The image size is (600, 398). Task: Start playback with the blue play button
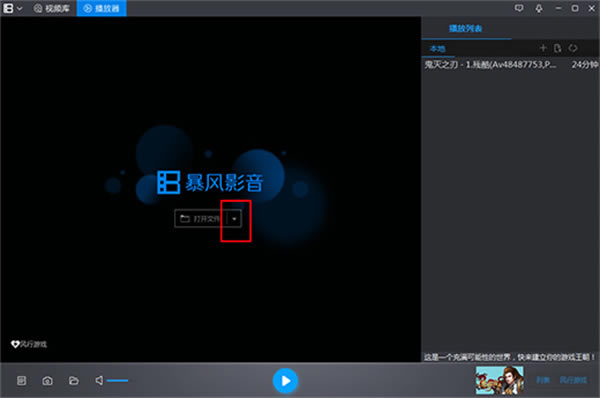point(285,380)
